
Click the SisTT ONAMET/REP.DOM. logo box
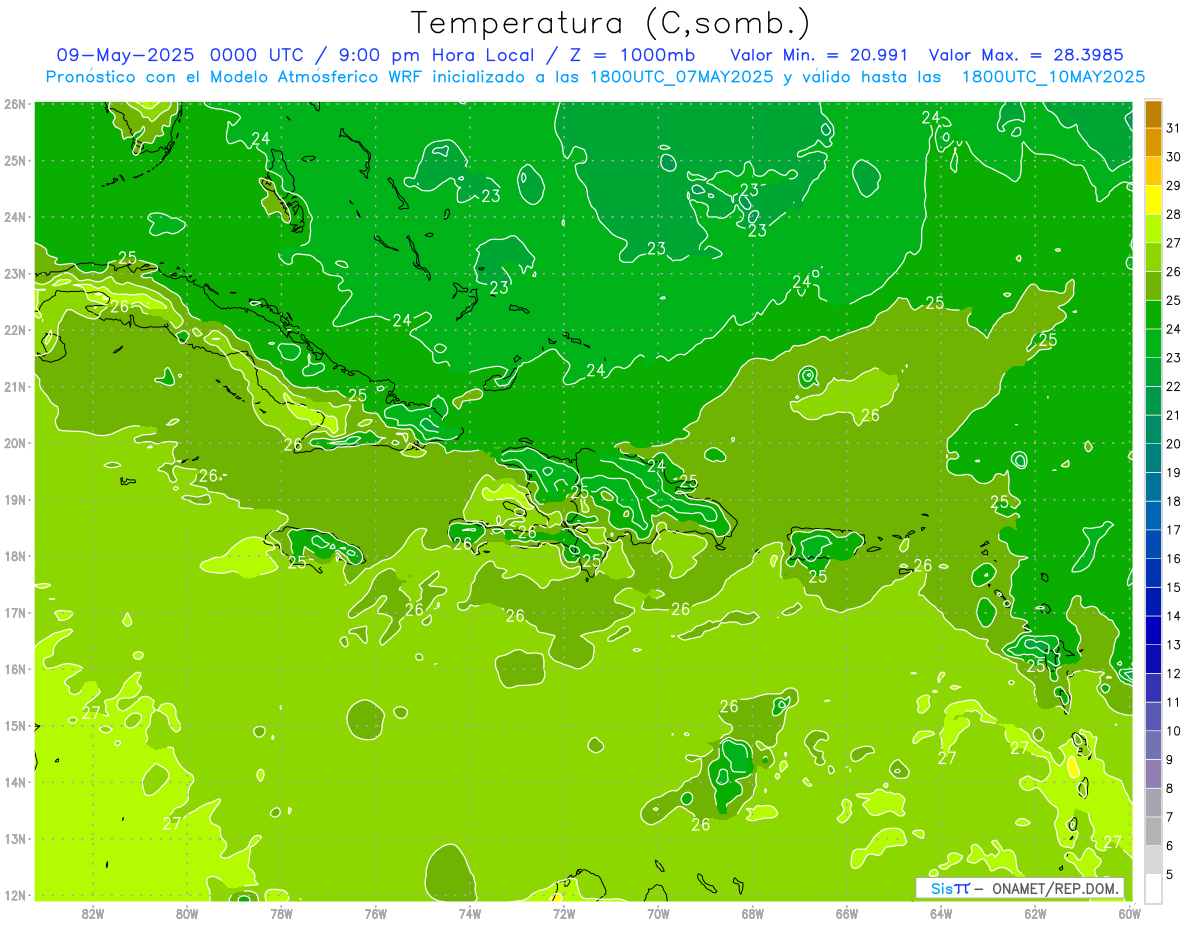(x=1019, y=888)
